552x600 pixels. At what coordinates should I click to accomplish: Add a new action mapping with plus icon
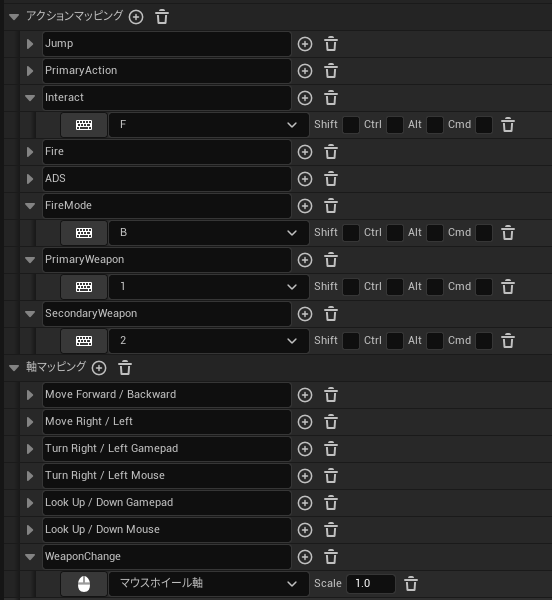pos(136,17)
